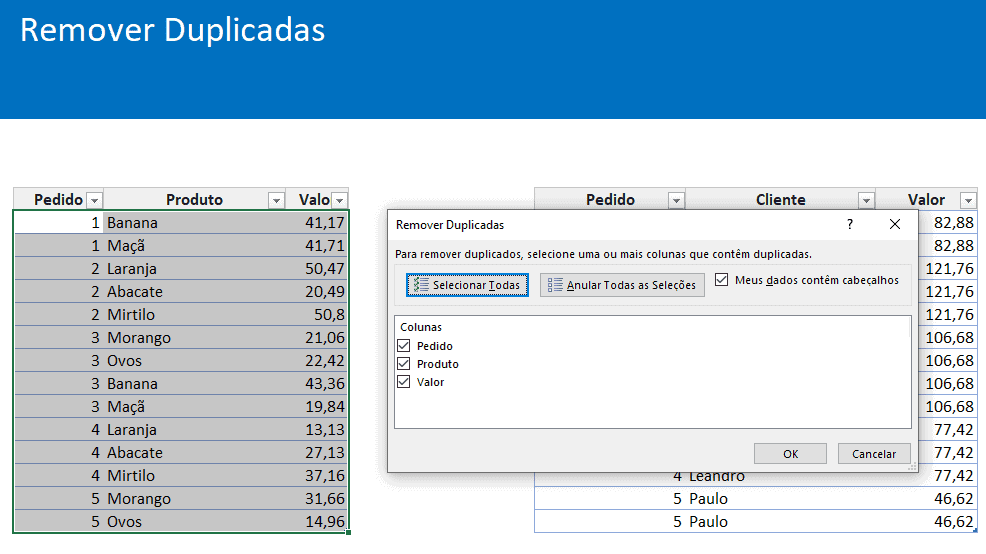Screen dimensions: 986x554
Task: Uncheck the Pedido column checkbox
Action: 404,346
